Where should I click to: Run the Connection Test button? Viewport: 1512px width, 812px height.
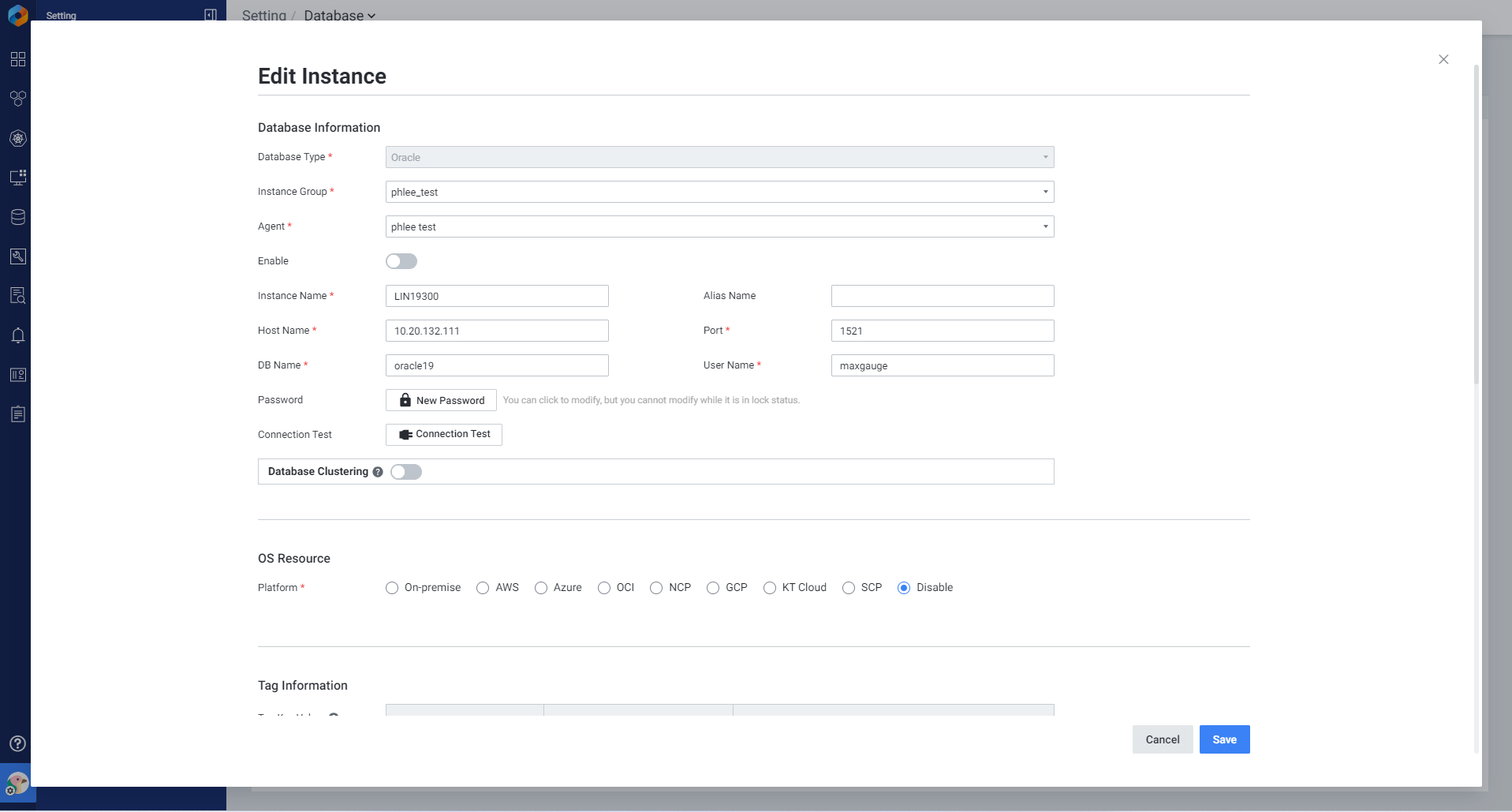(444, 435)
